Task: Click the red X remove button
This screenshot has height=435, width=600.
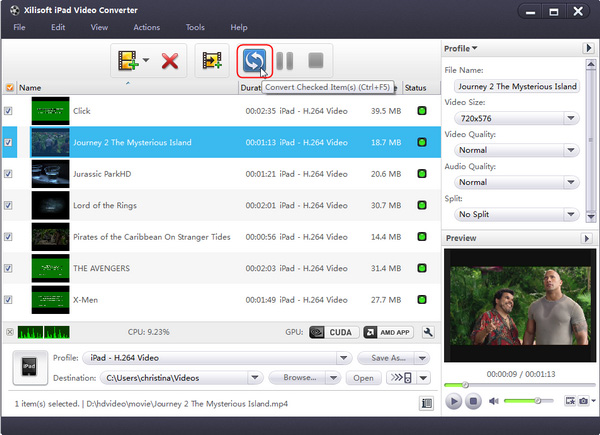Action: pos(170,61)
